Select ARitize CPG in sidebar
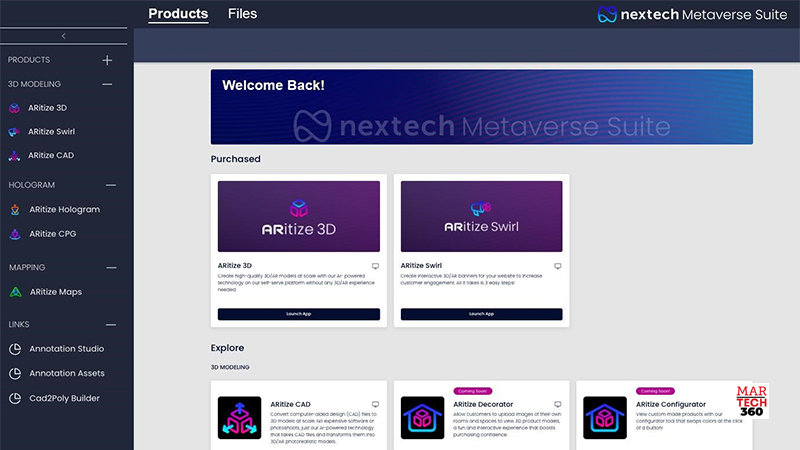 [53, 234]
